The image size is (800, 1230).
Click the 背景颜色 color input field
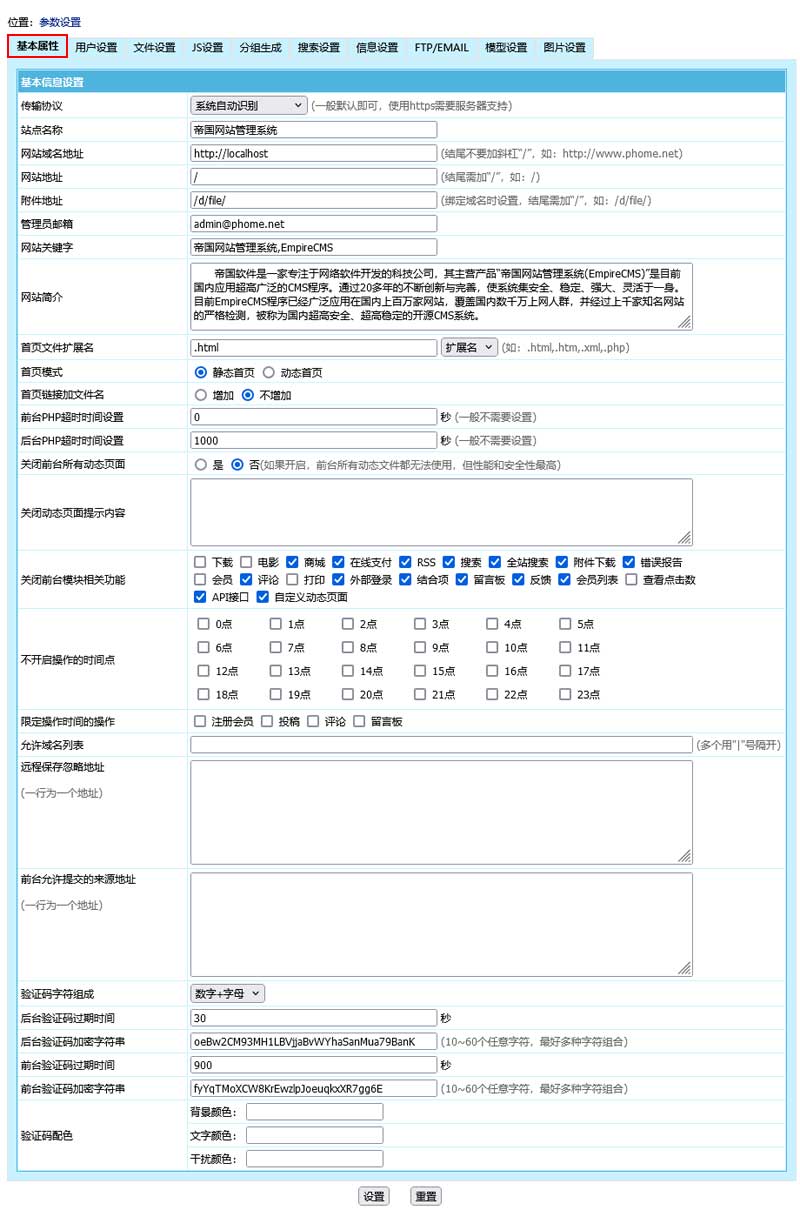(x=314, y=1112)
